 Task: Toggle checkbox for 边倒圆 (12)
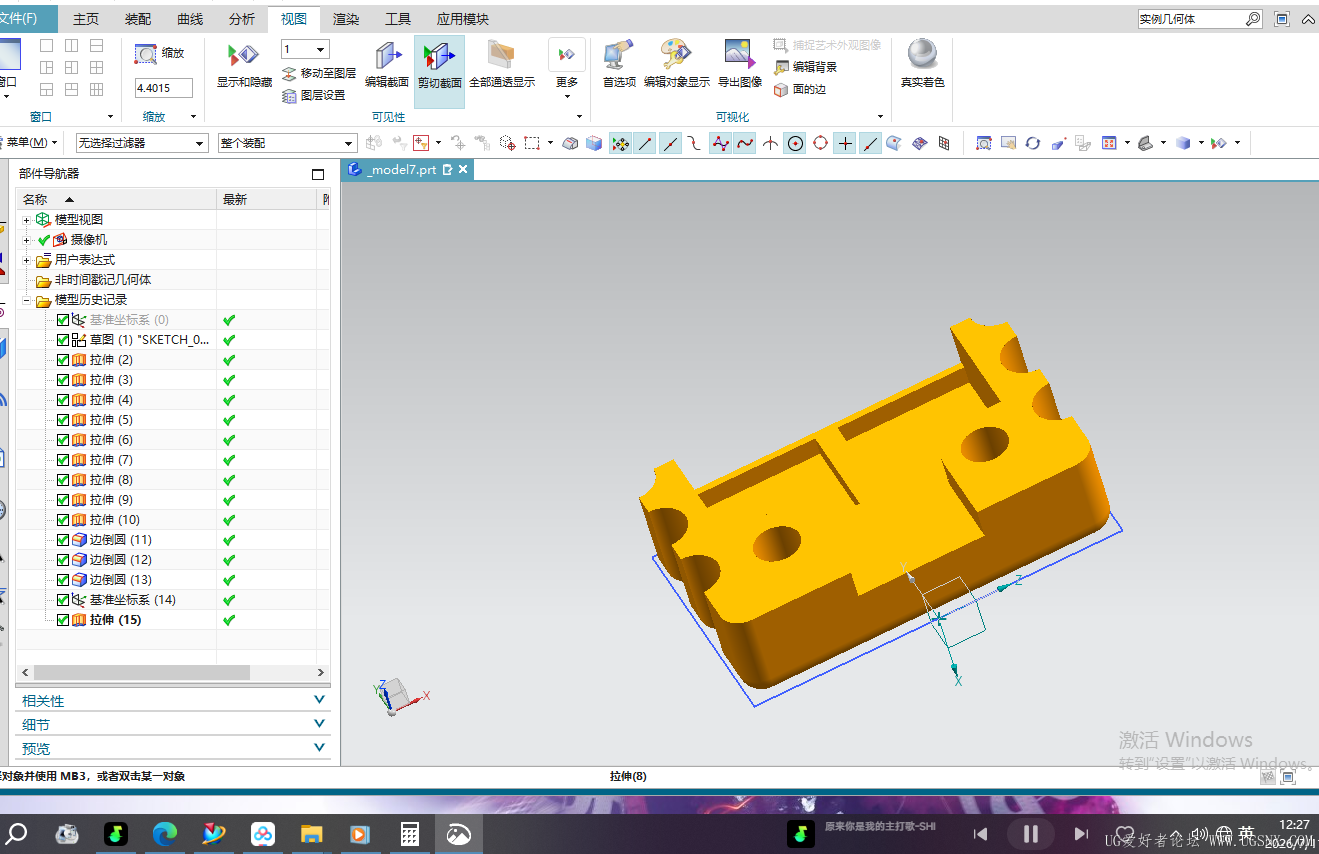click(63, 560)
